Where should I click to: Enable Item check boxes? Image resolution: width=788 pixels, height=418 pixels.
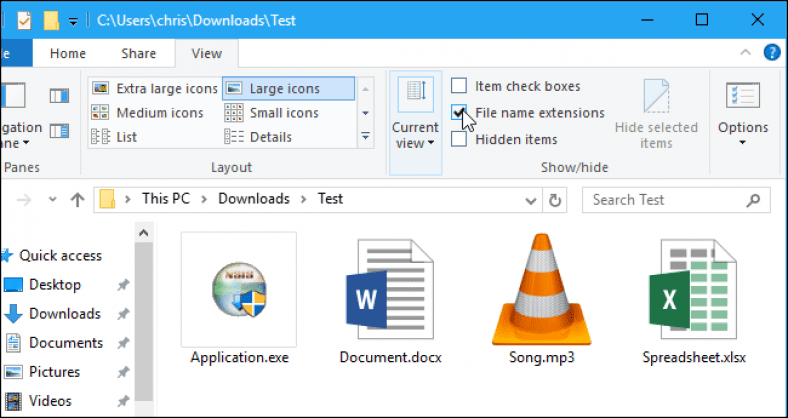click(x=458, y=86)
